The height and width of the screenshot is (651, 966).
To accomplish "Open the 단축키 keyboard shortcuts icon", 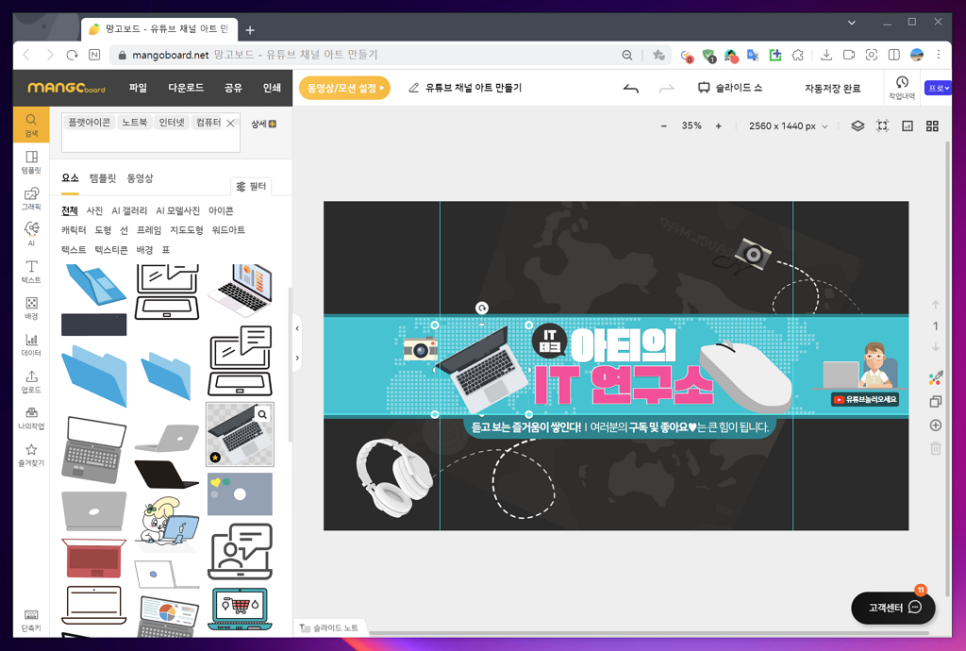I will 31,620.
